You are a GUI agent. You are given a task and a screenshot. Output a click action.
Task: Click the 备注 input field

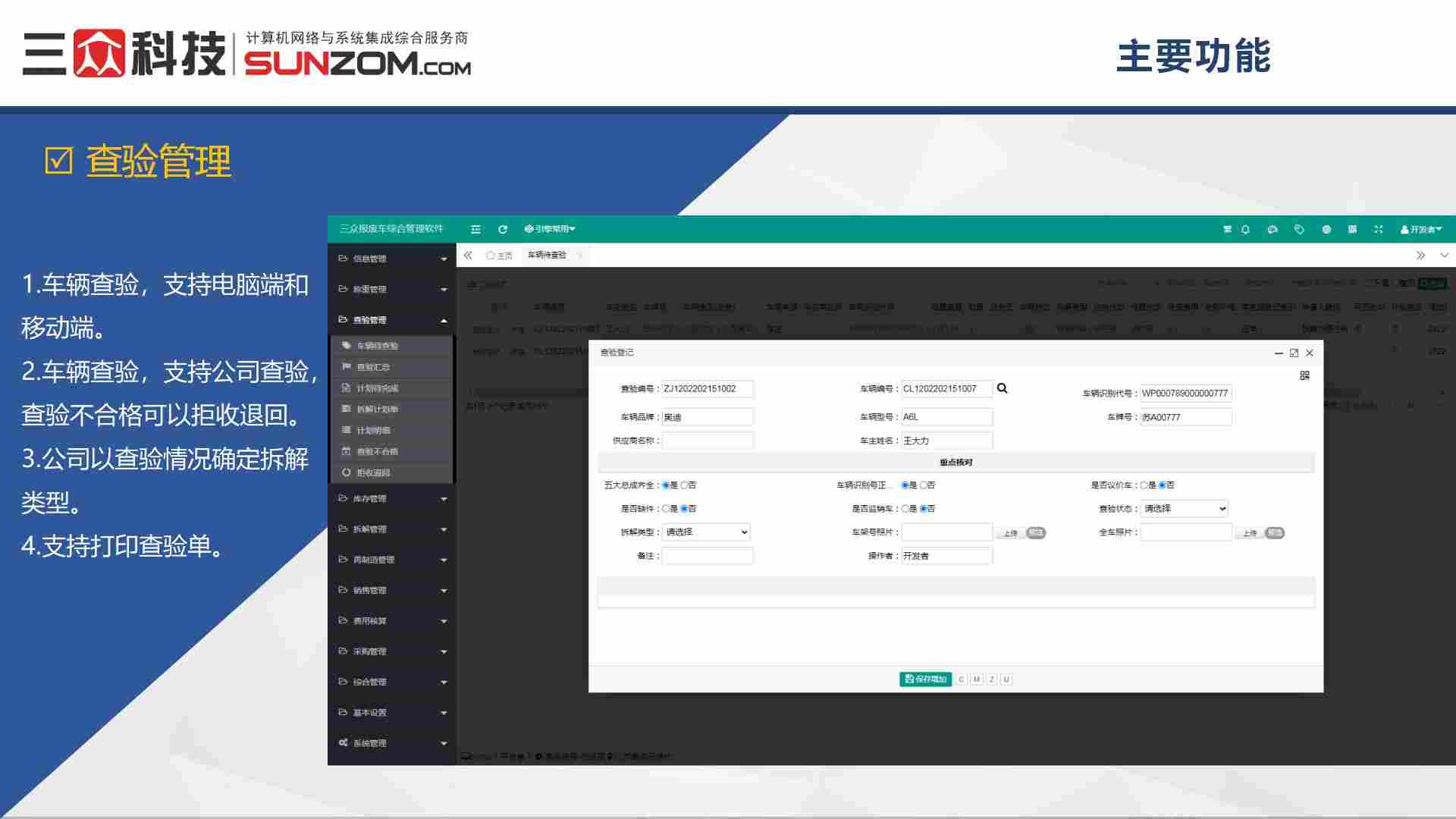point(708,556)
